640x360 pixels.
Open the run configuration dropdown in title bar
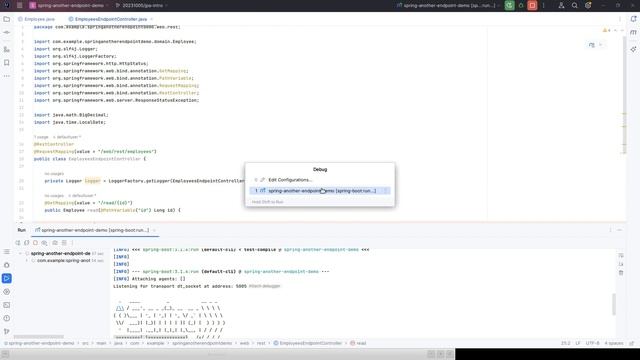(449, 6)
